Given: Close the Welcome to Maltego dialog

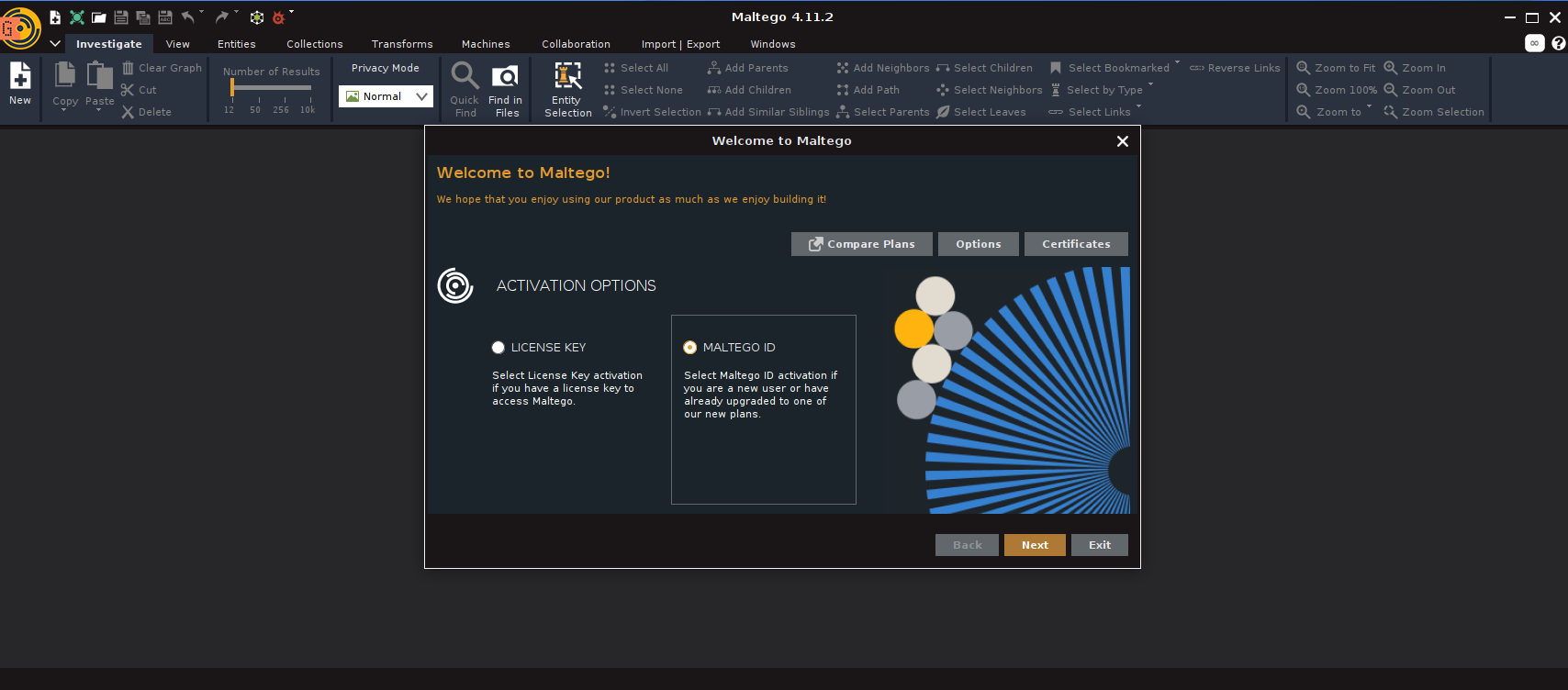Looking at the screenshot, I should pos(1122,141).
